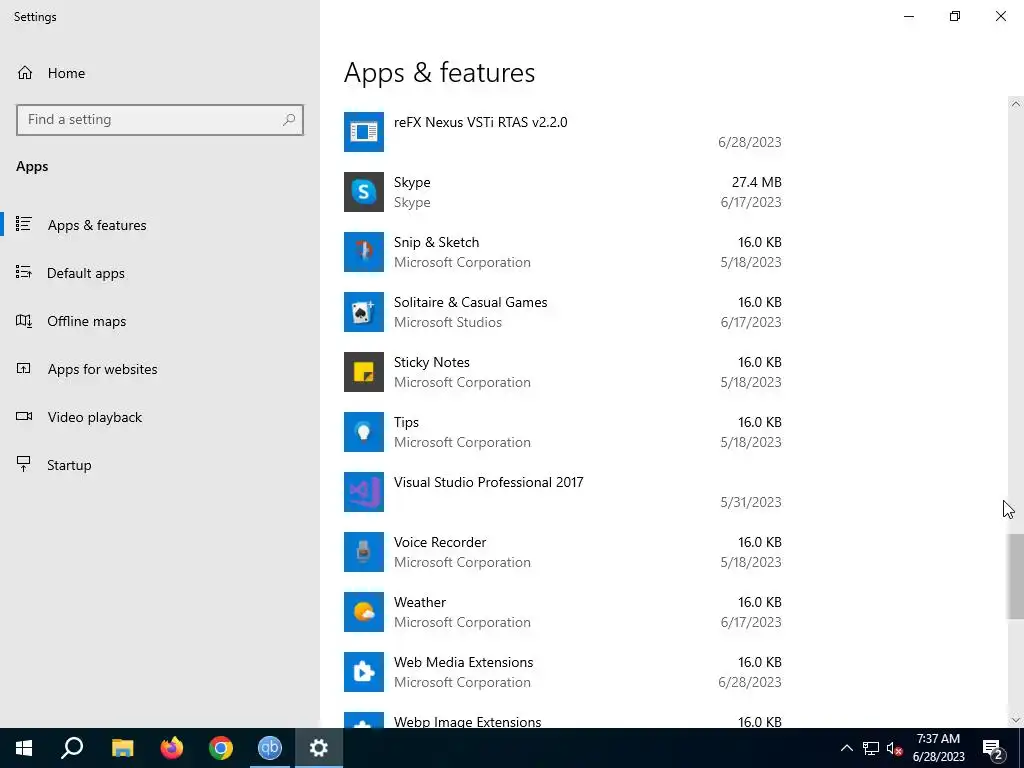Show hidden system tray icons

point(846,748)
